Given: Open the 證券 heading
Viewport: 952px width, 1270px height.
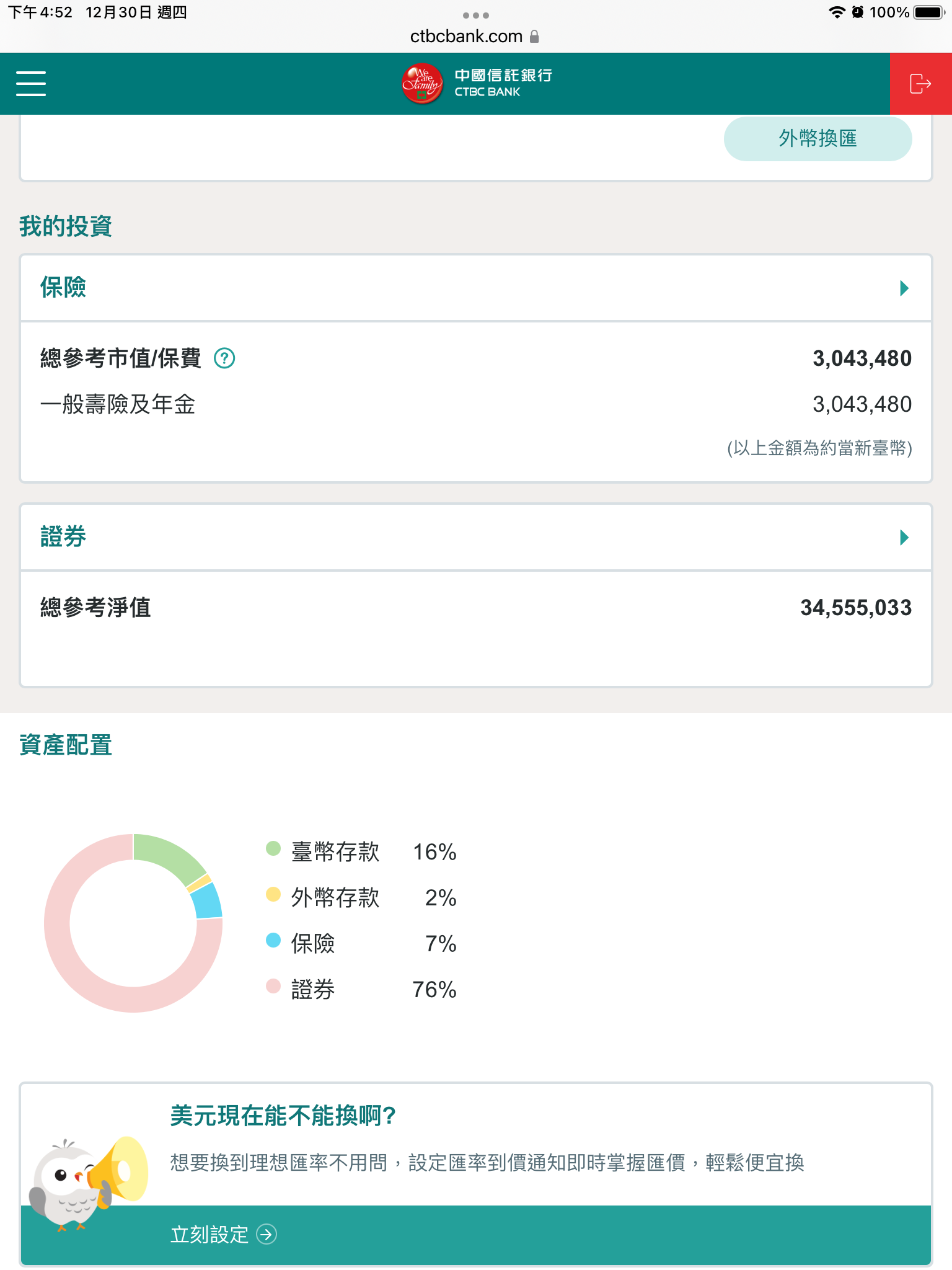Looking at the screenshot, I should tap(63, 537).
